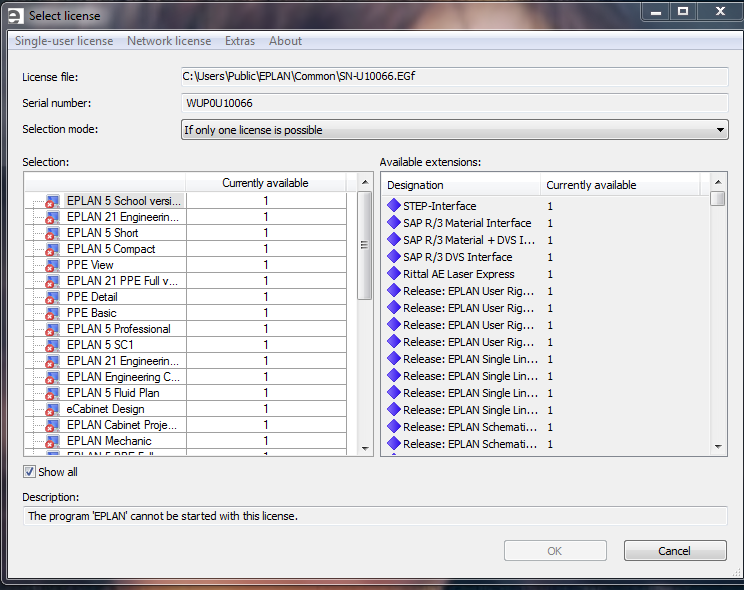
Task: Click the SAP R/3 Material Interface diamond icon
Action: click(394, 223)
